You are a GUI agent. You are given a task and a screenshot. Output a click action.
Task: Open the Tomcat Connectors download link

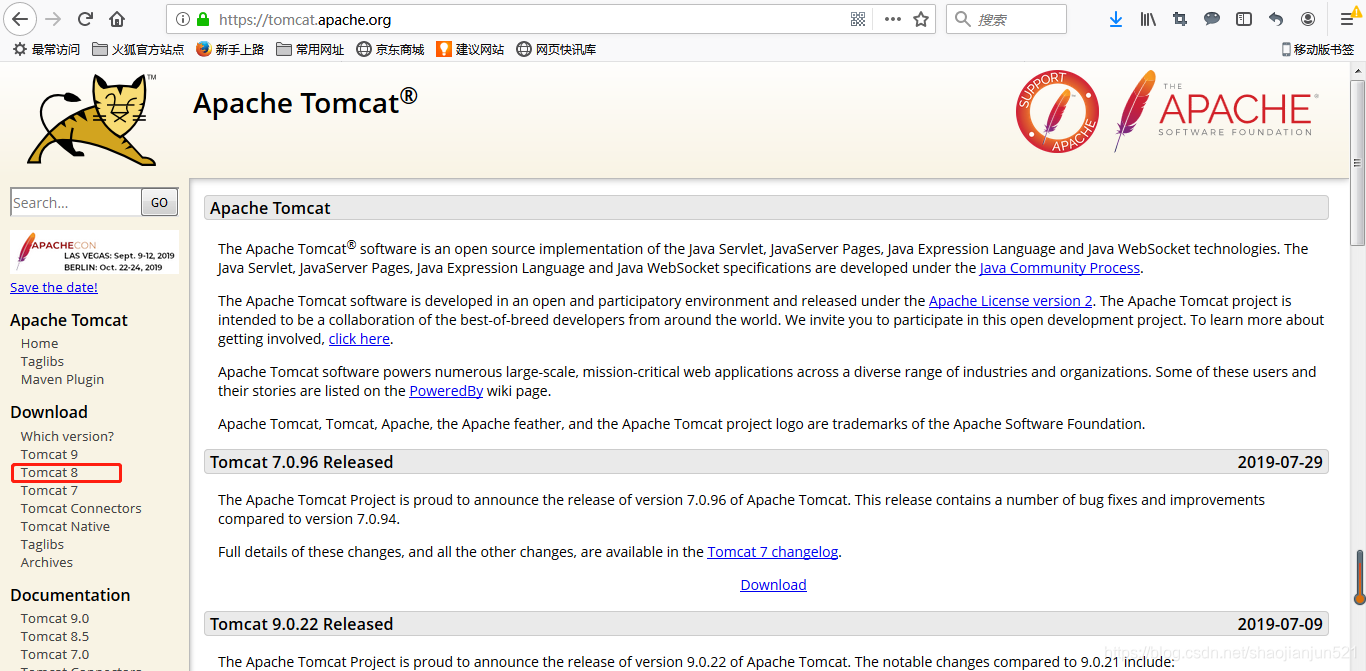click(x=81, y=508)
